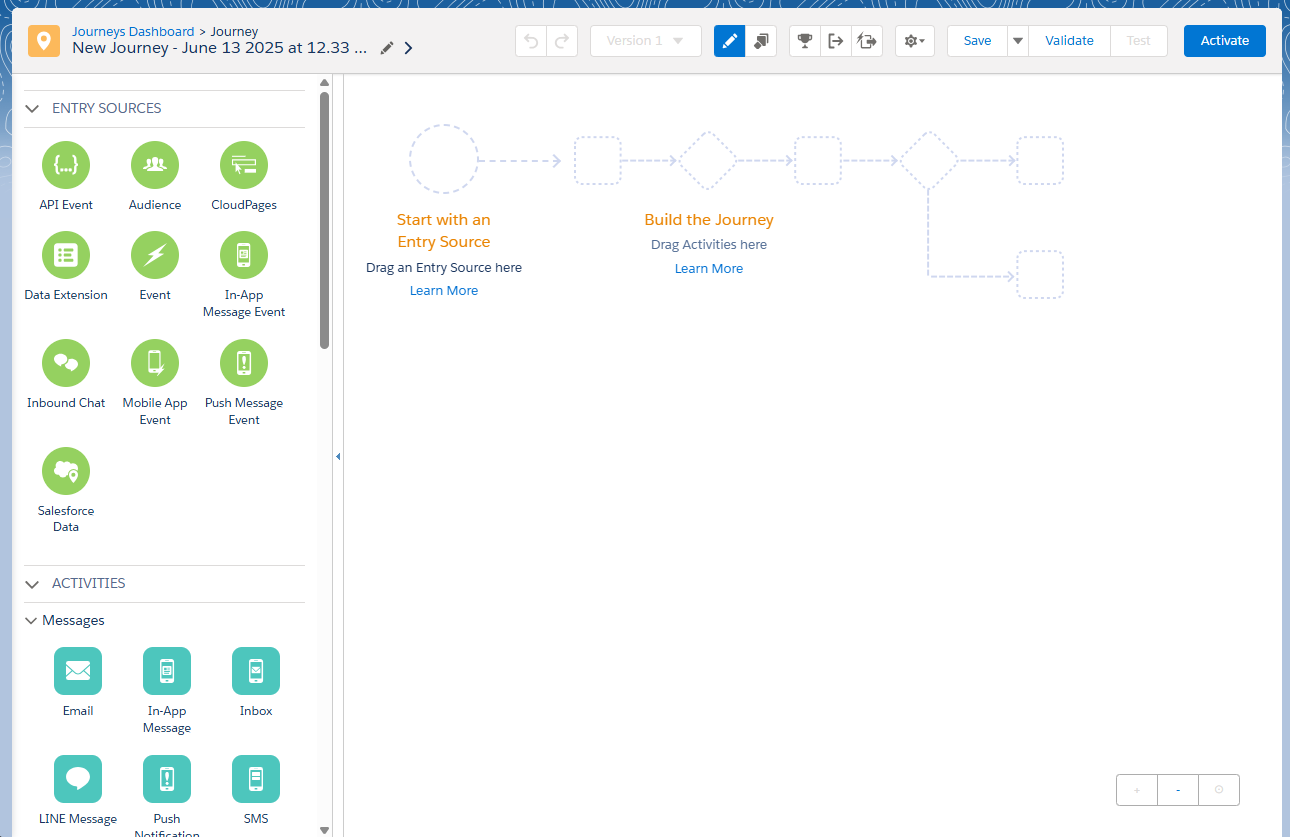Select the CloudPages entry source icon

click(x=244, y=165)
